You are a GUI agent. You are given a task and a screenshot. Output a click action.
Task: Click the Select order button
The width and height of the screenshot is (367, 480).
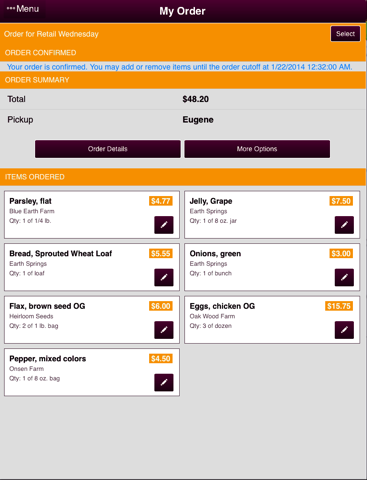[x=345, y=34]
